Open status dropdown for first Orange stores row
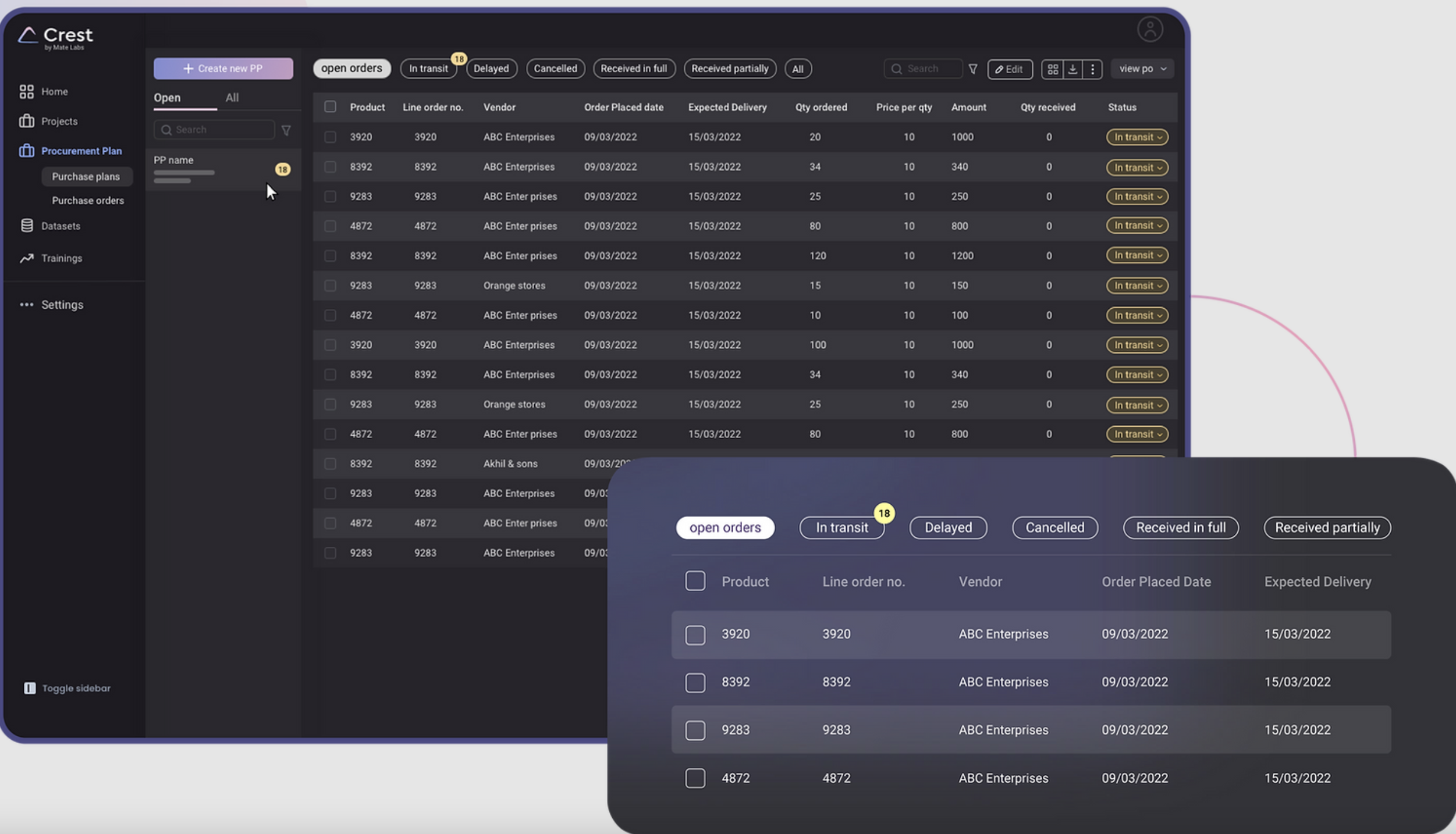 pyautogui.click(x=1137, y=286)
